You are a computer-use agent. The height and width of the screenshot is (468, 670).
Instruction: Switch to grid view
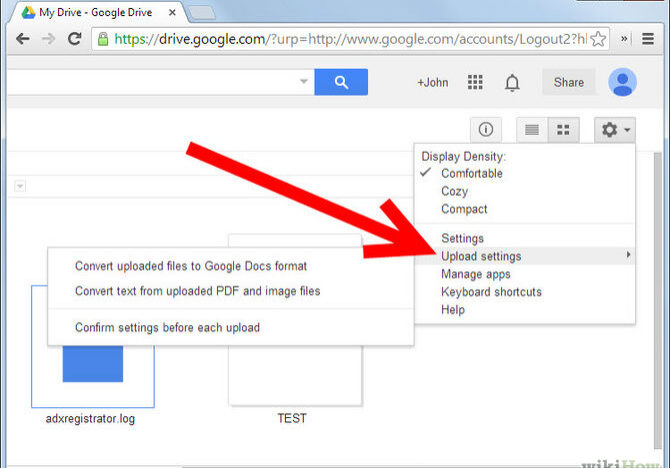(564, 130)
